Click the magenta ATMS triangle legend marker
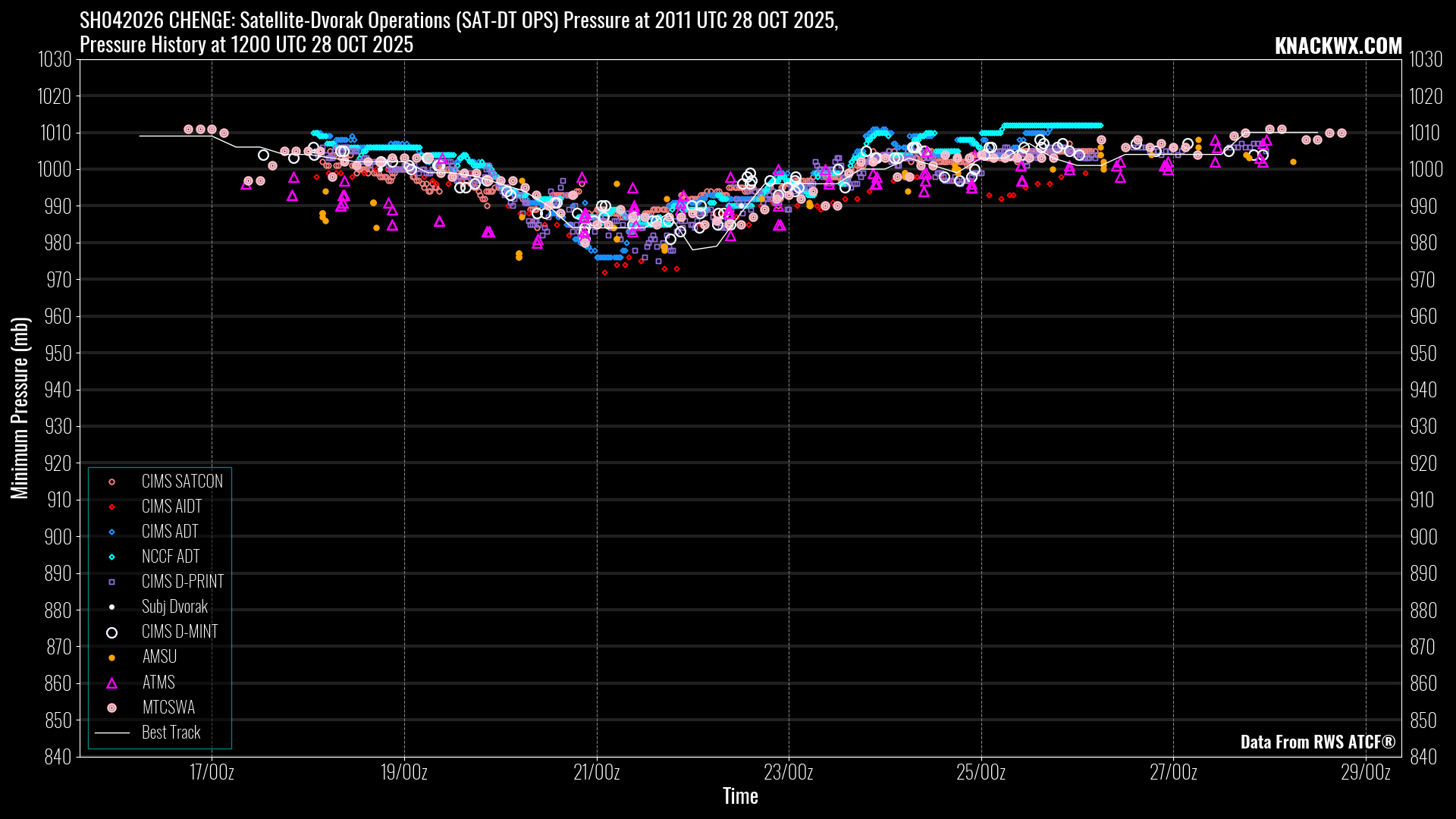1456x819 pixels. 111,683
